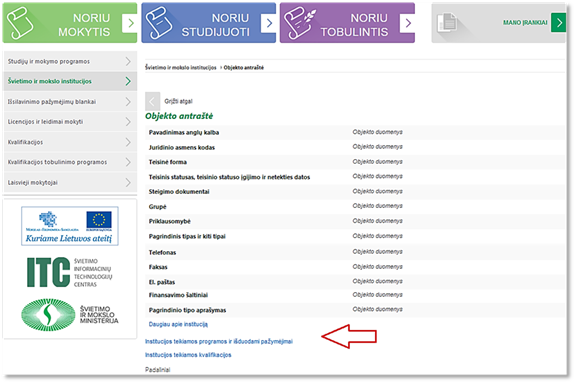Expand chevron of Kvalifikacijos tobulinimo programos

point(128,162)
